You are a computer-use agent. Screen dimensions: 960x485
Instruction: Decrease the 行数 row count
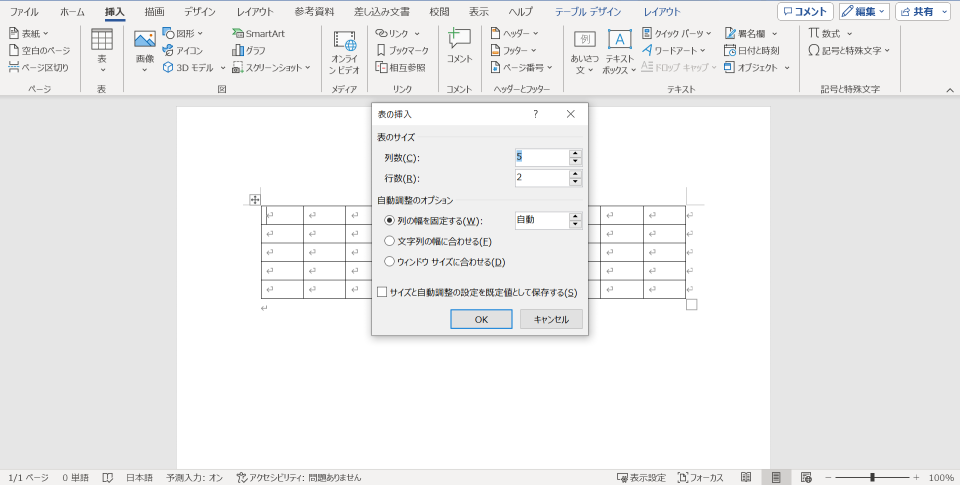click(x=575, y=182)
